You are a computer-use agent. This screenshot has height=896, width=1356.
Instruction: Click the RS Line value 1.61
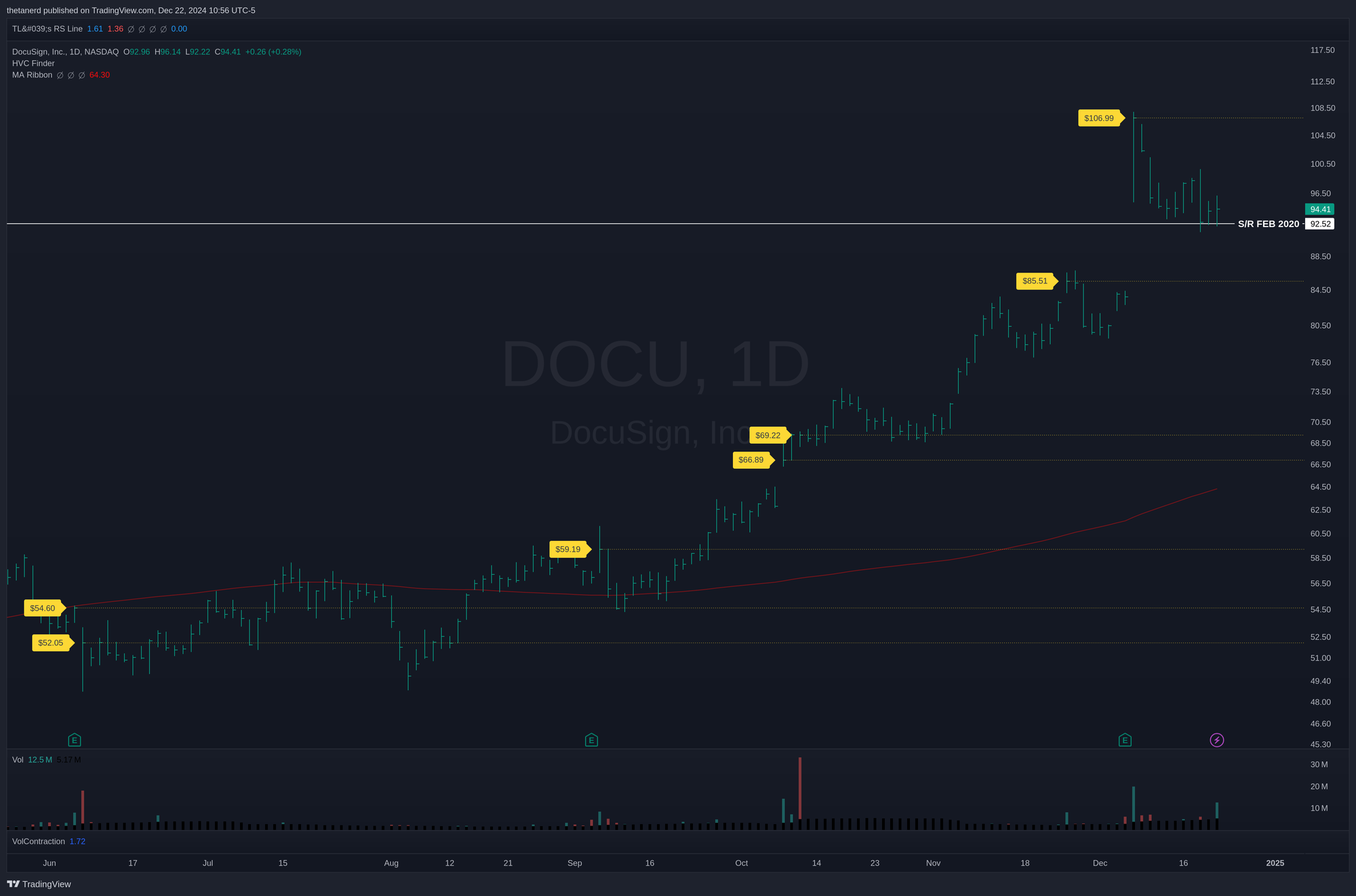95,29
